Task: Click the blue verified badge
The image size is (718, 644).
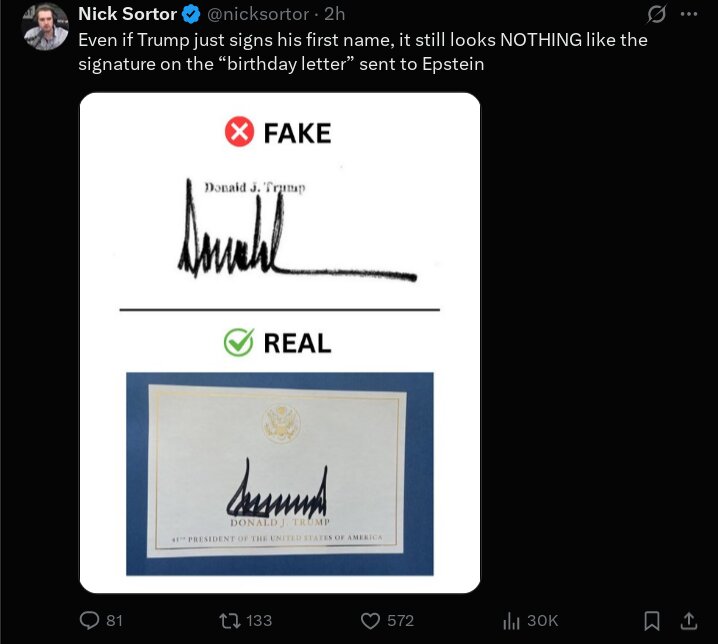Action: (191, 15)
